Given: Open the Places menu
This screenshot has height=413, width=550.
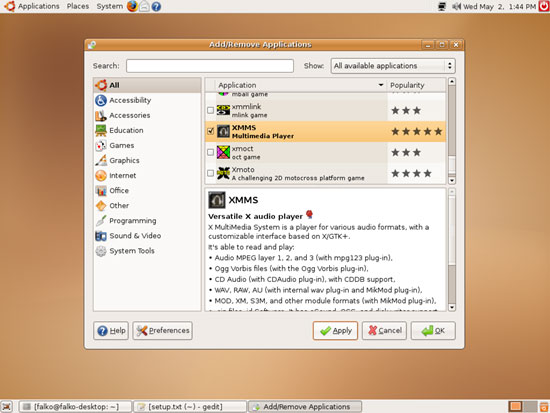Looking at the screenshot, I should tap(78, 6).
